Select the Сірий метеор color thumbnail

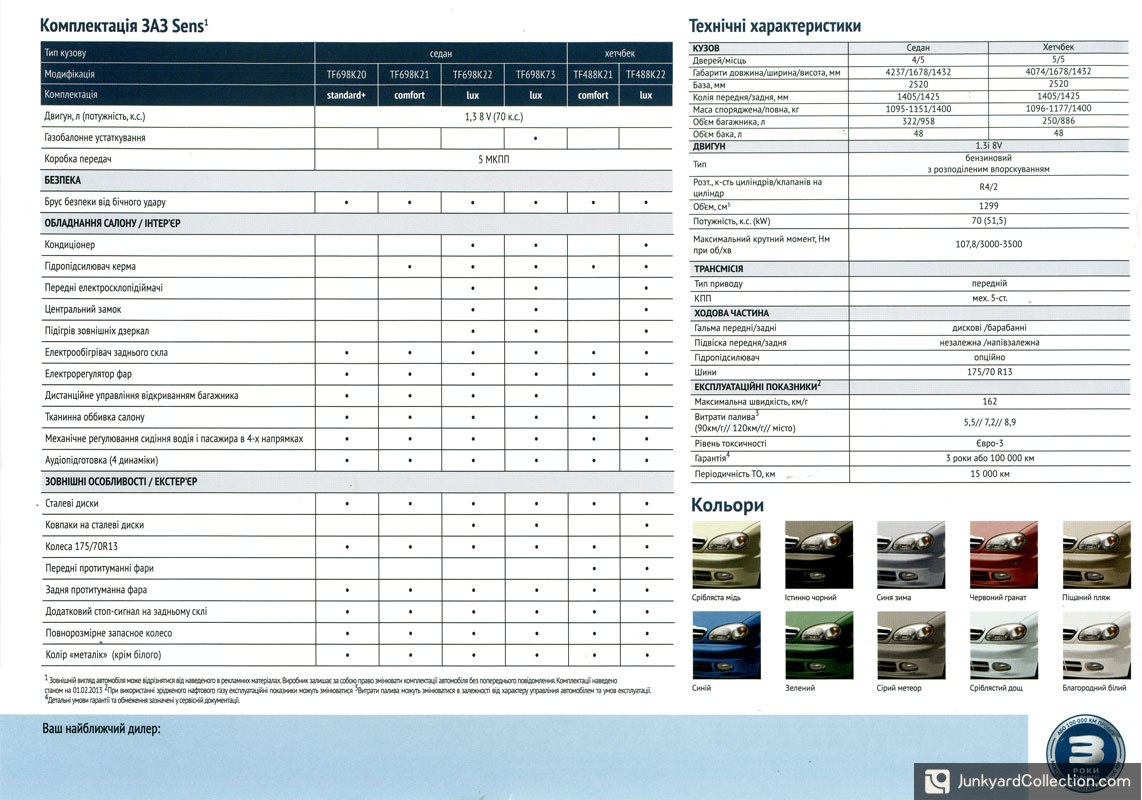coord(910,646)
